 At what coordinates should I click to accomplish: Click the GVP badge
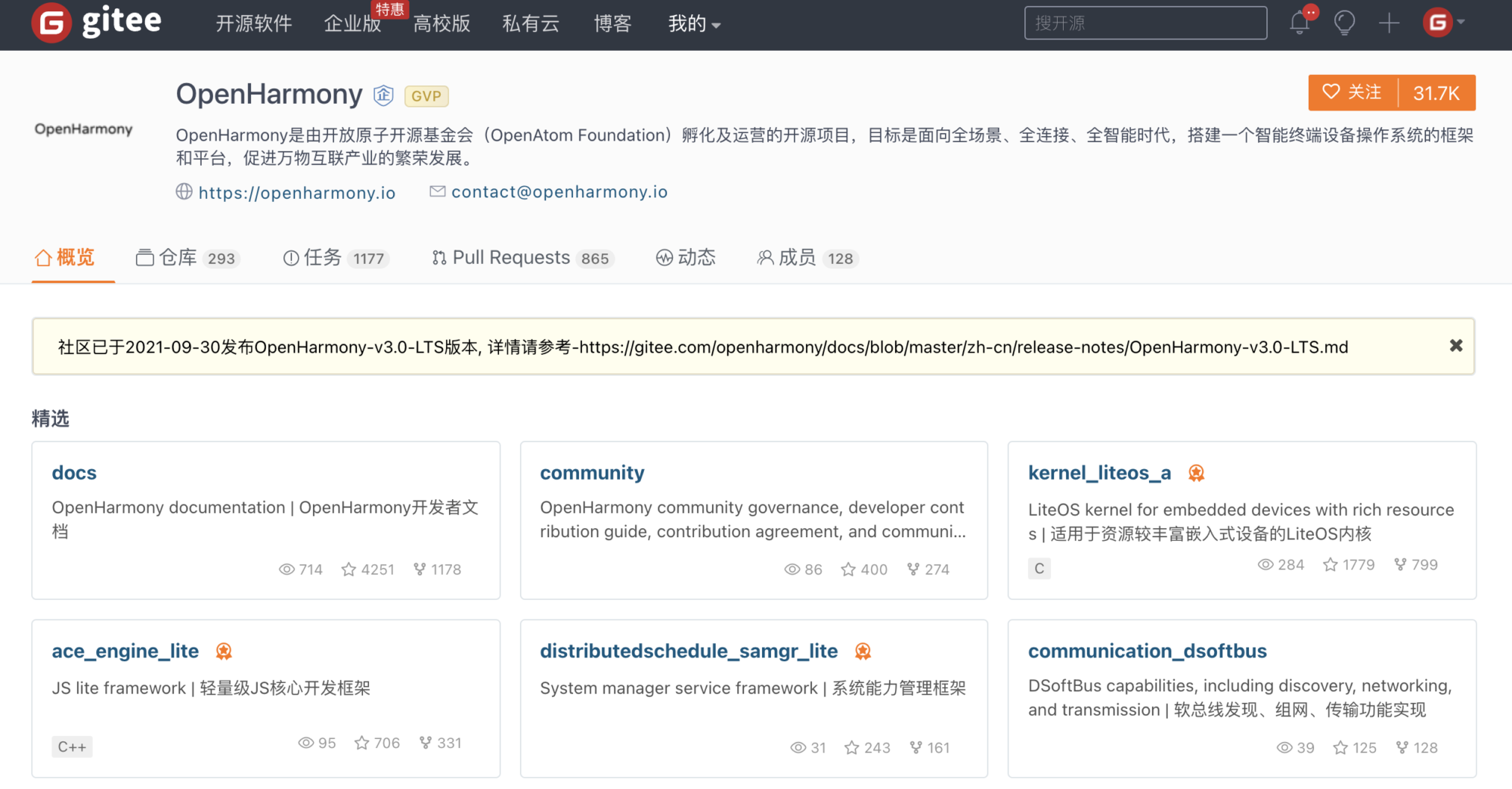[x=426, y=96]
